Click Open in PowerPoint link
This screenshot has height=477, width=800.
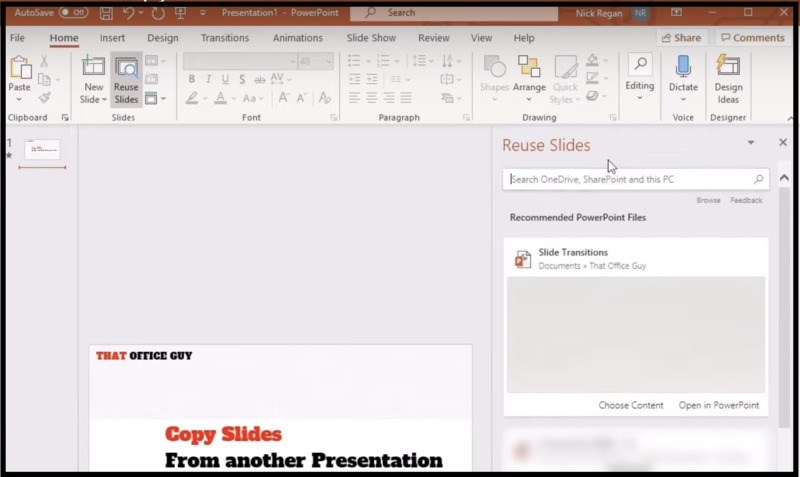point(718,405)
